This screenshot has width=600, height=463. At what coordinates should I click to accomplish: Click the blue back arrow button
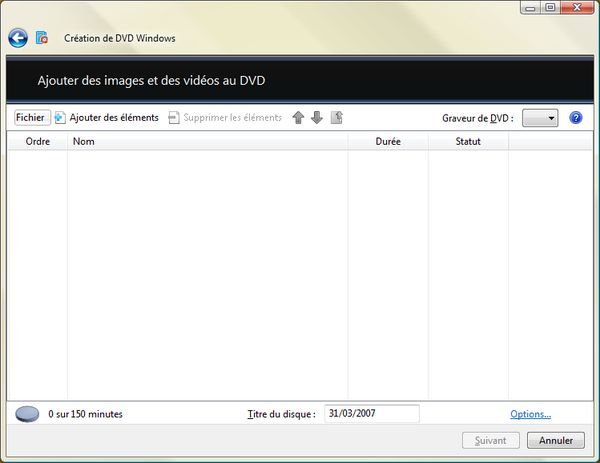pyautogui.click(x=18, y=38)
